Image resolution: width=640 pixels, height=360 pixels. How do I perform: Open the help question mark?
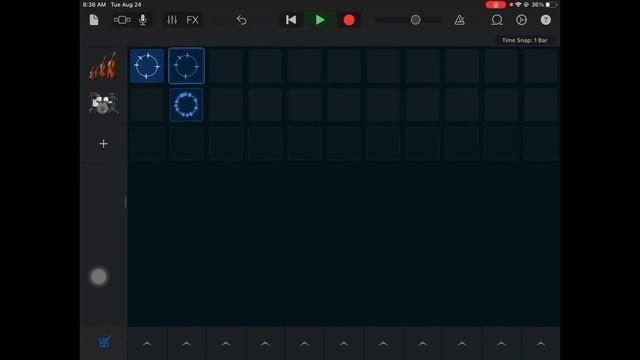(x=546, y=20)
